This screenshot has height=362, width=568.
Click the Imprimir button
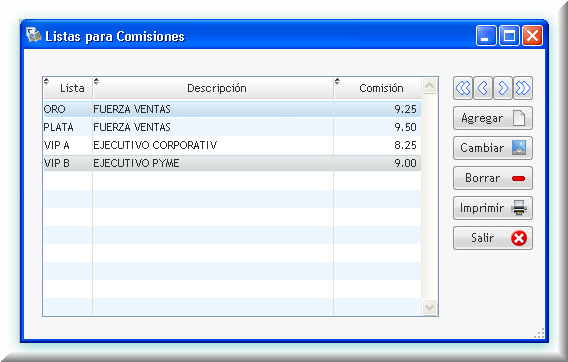pyautogui.click(x=493, y=208)
